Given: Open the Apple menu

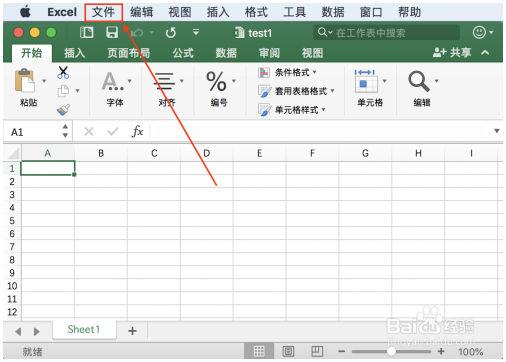Looking at the screenshot, I should [x=25, y=12].
